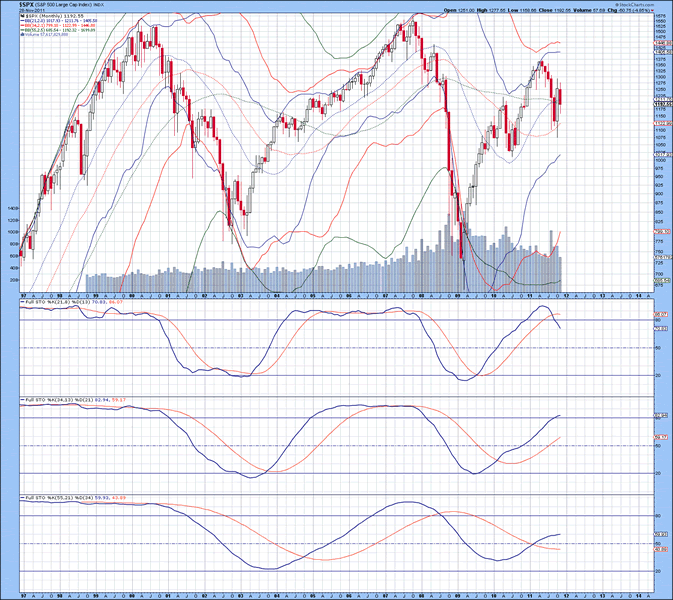Click the Chg value in the header quote line
Screen dimensions: 673x600
[x=634, y=10]
